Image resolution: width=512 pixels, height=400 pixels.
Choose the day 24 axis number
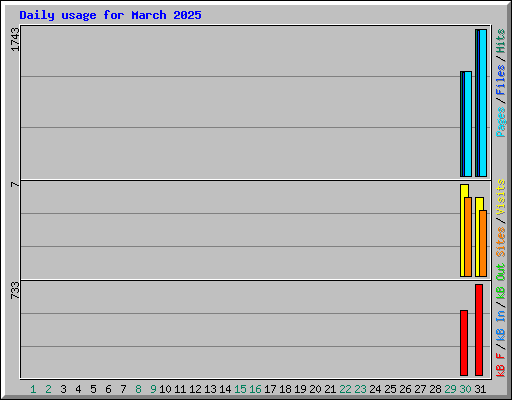[x=375, y=389]
